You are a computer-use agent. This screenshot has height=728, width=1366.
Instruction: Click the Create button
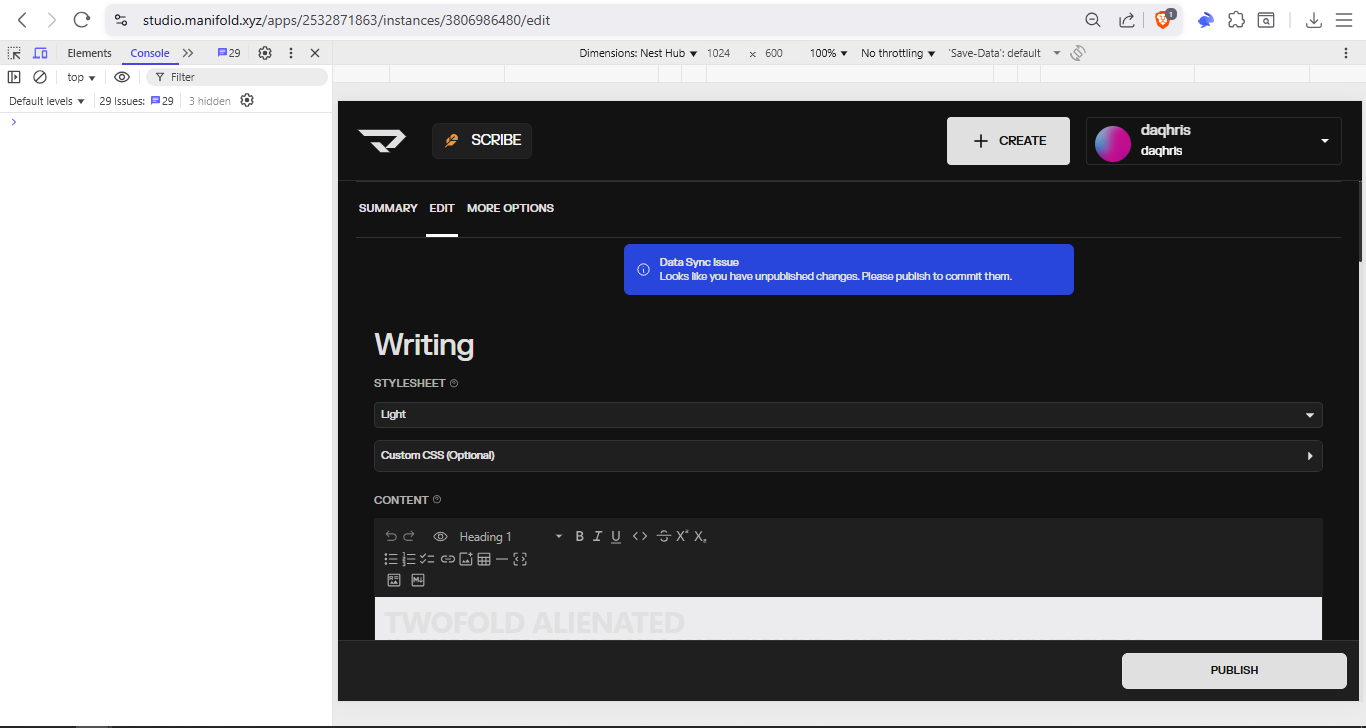(x=1008, y=141)
